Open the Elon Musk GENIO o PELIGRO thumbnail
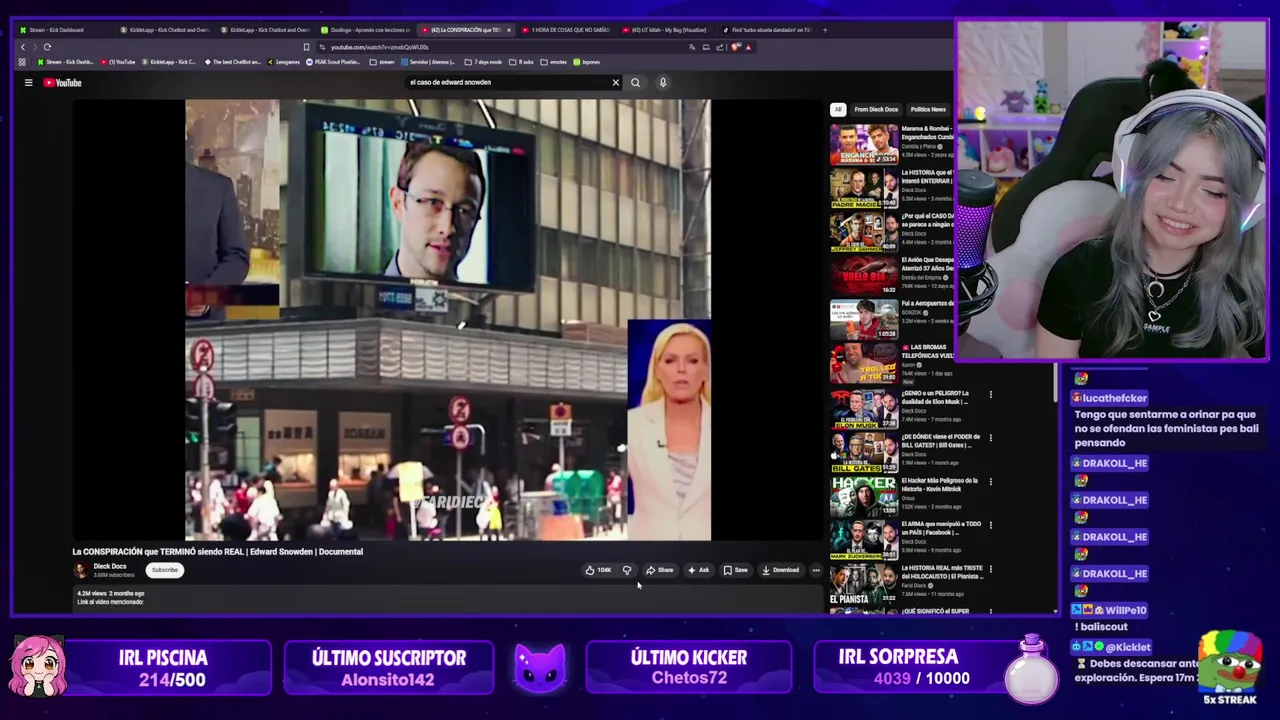 [864, 408]
